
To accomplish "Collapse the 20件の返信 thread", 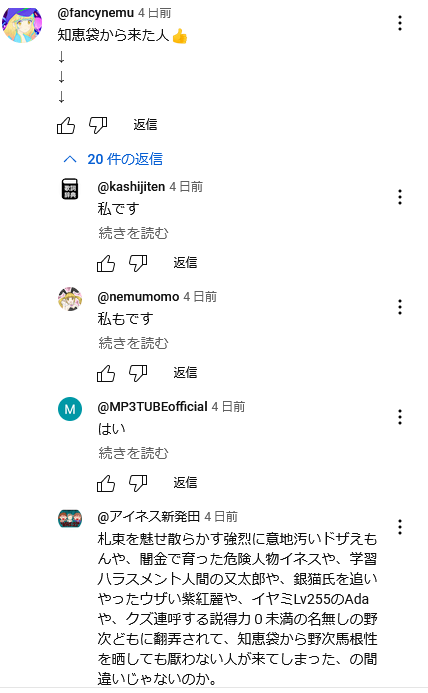I will 113,159.
